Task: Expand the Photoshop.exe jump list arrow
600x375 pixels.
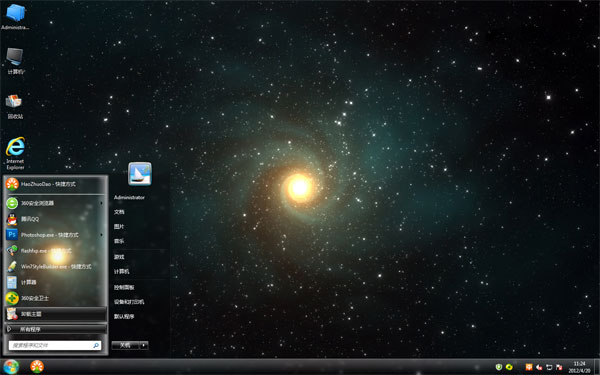Action: (101, 235)
